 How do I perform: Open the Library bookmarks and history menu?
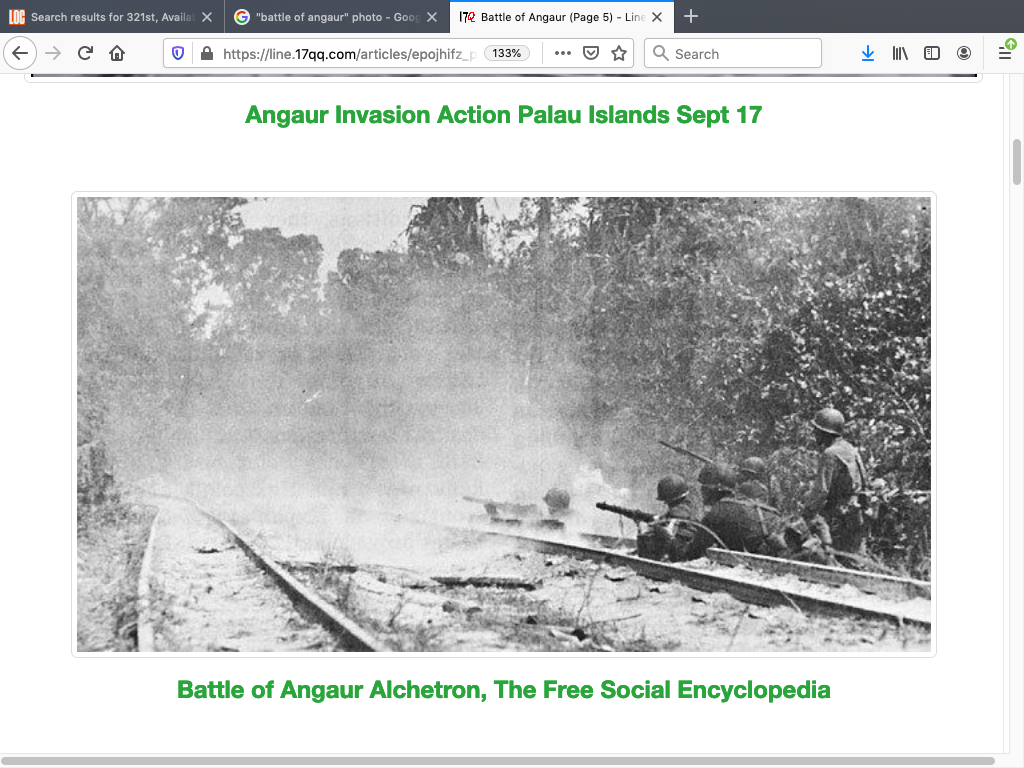(x=900, y=54)
